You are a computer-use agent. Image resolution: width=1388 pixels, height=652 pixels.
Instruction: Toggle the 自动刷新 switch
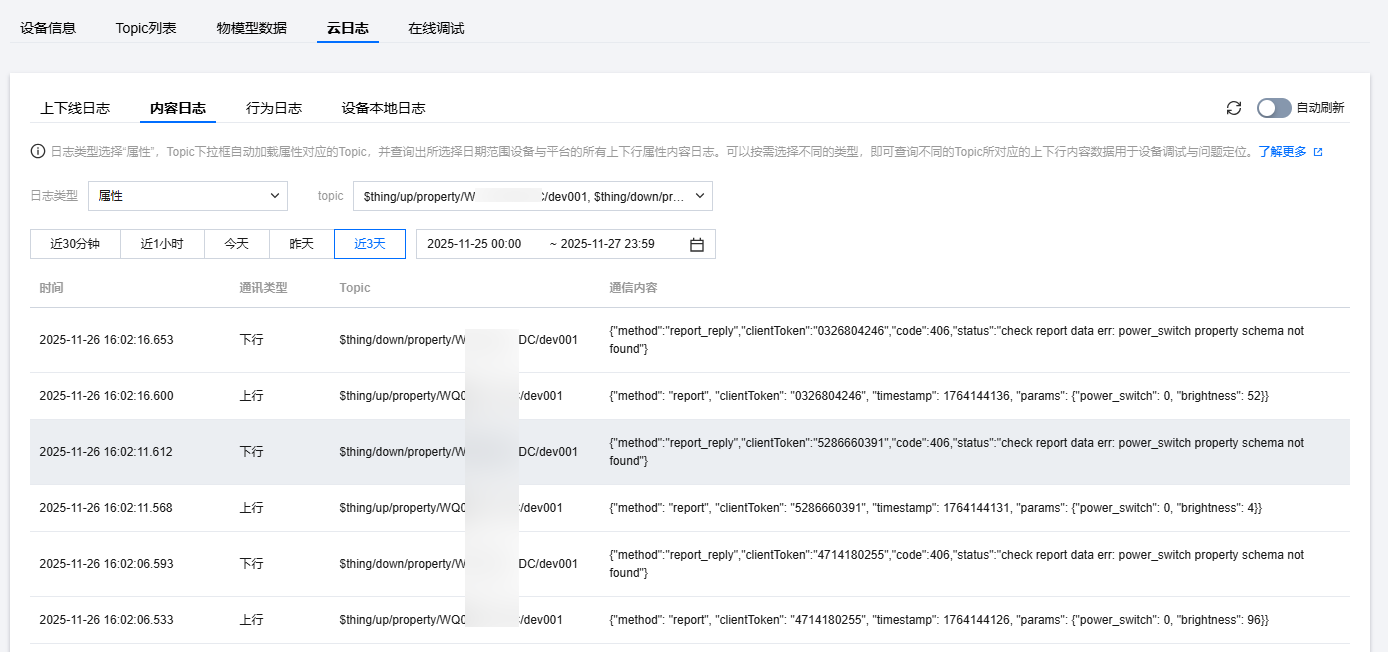tap(1274, 108)
